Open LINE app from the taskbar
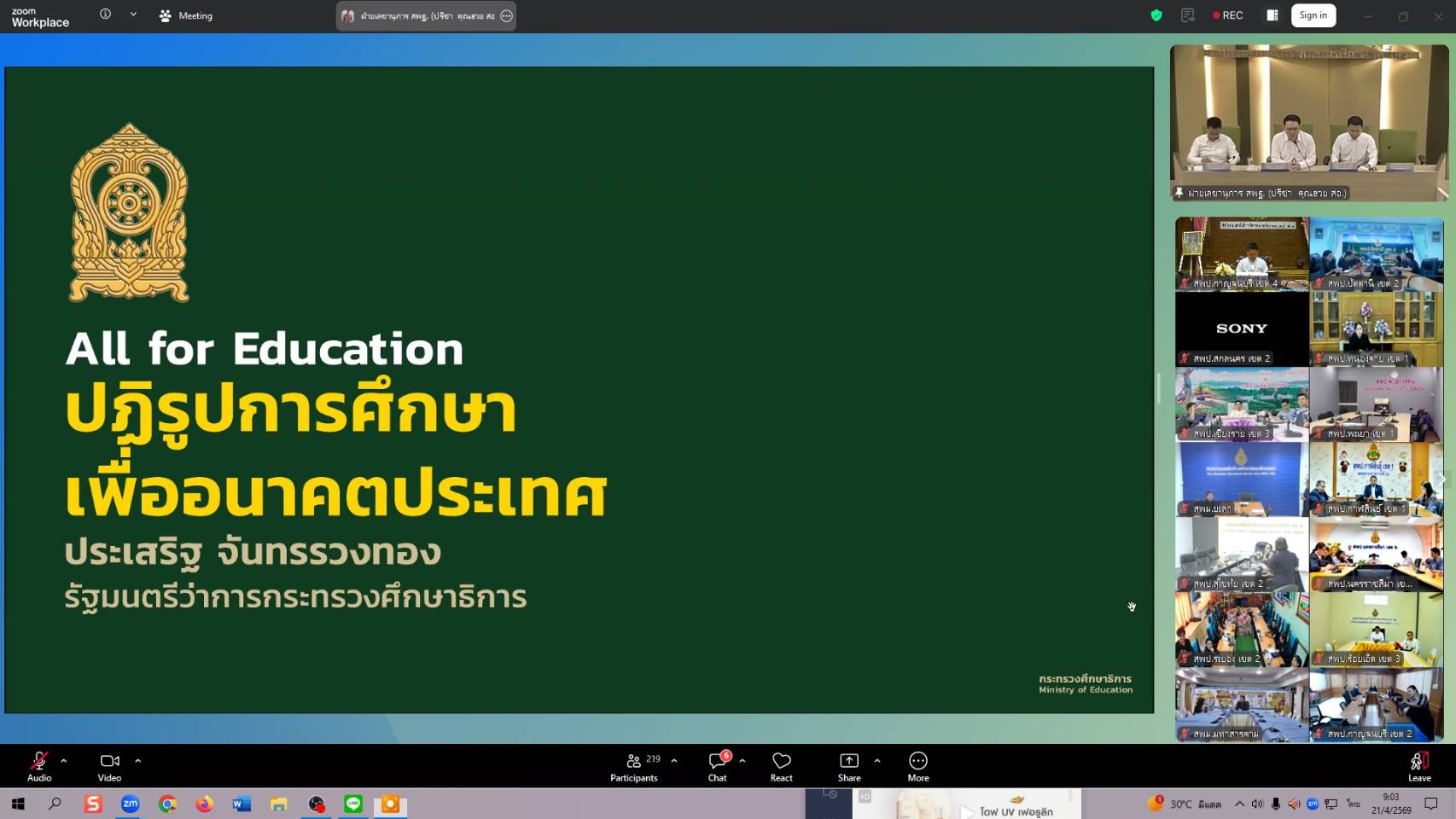This screenshot has height=819, width=1456. coord(353,804)
